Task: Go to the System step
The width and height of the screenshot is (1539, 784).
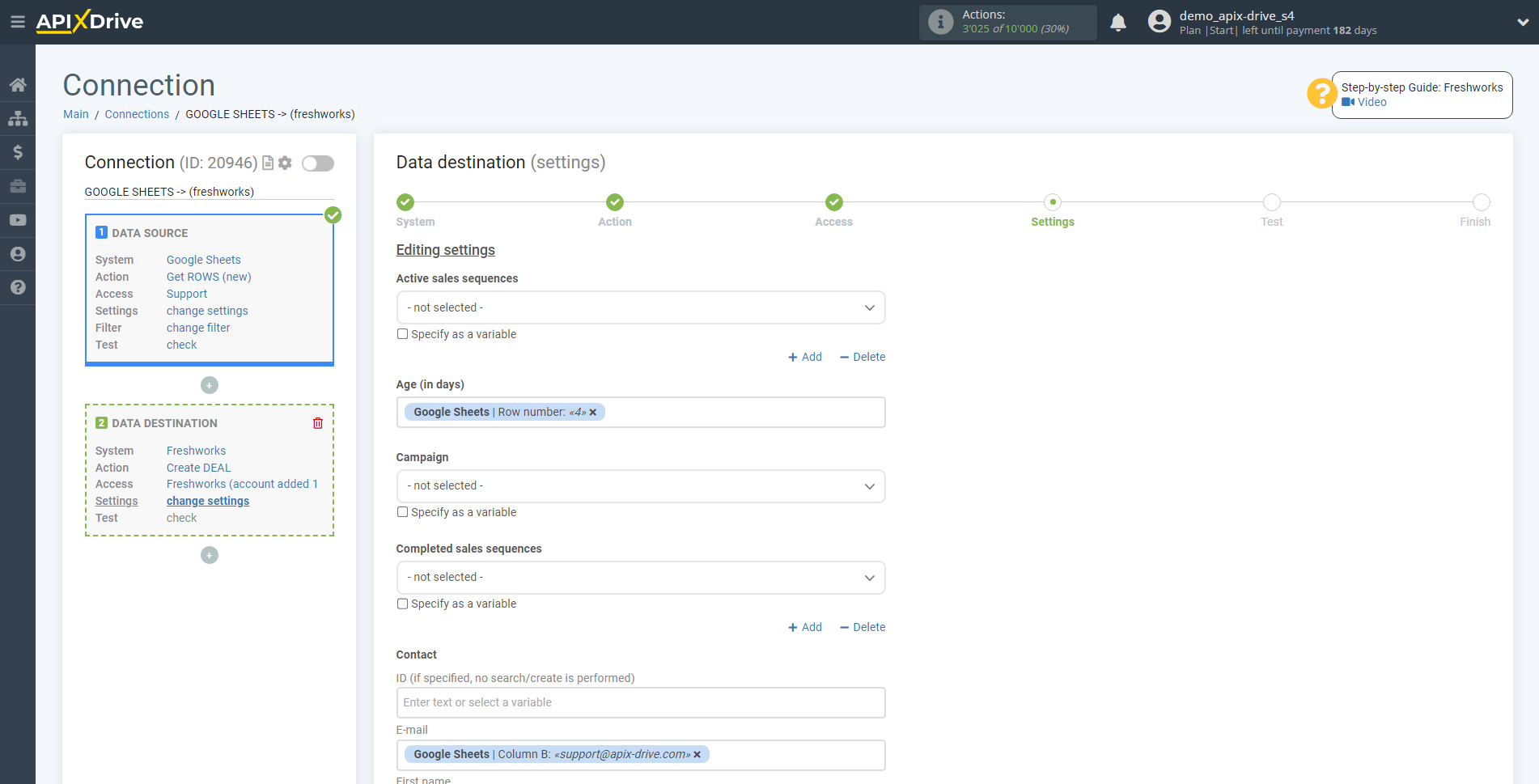Action: tap(406, 202)
